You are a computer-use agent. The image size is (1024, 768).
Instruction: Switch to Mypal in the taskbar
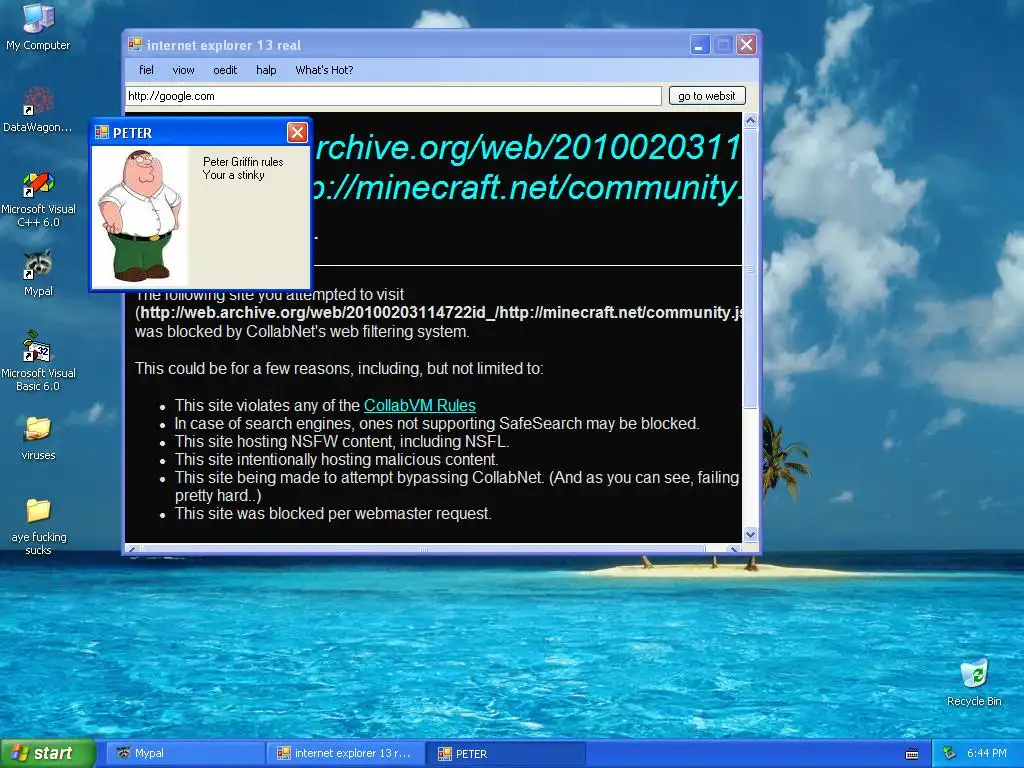point(186,754)
